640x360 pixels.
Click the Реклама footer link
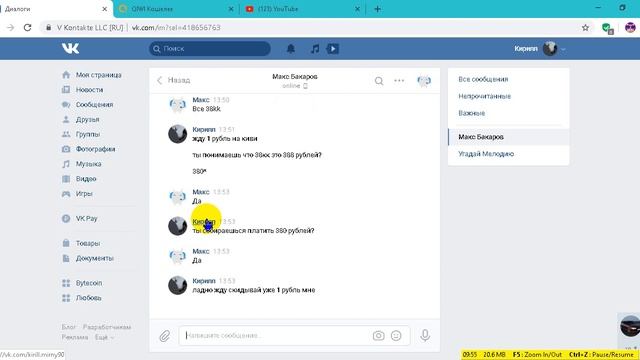pos(75,338)
